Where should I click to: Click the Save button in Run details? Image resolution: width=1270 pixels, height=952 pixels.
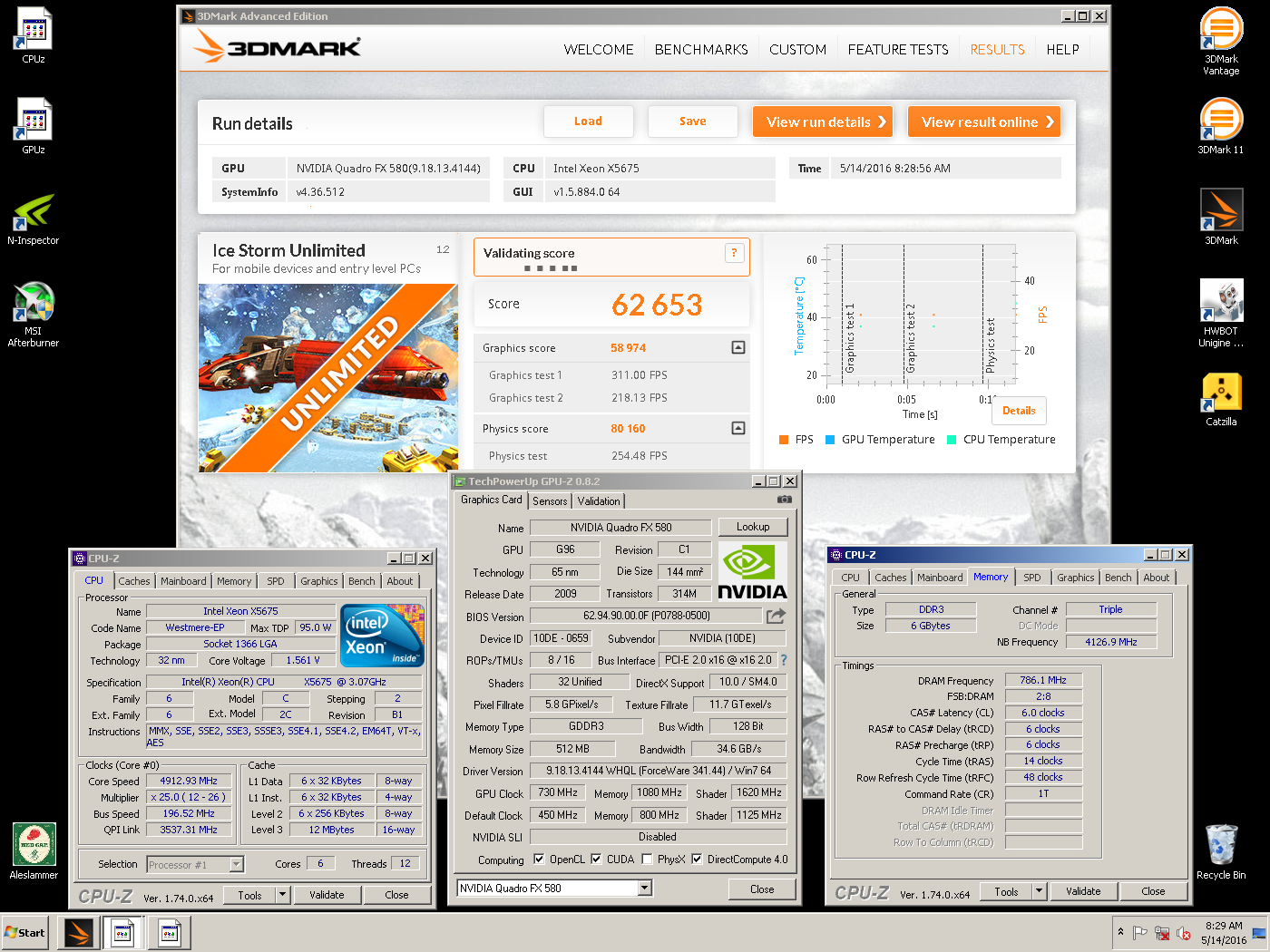coord(693,121)
